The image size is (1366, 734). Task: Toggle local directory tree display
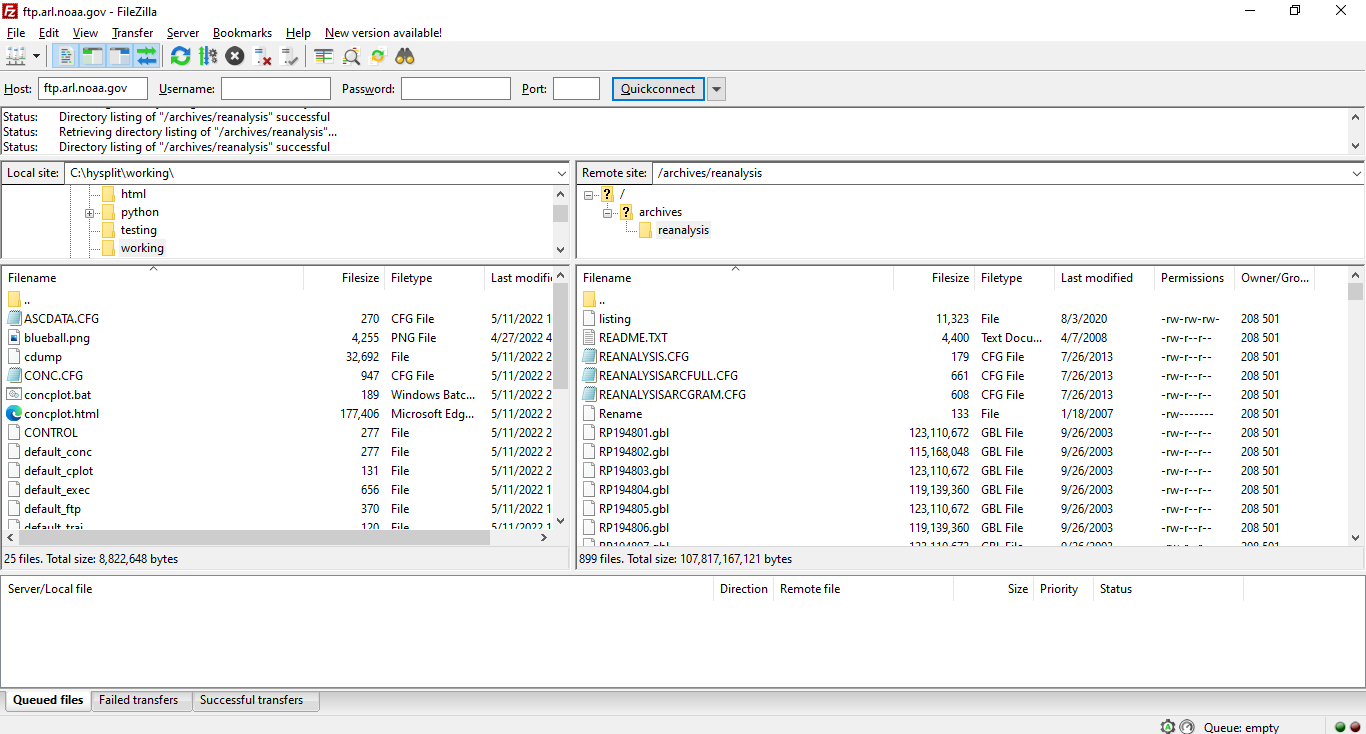92,56
